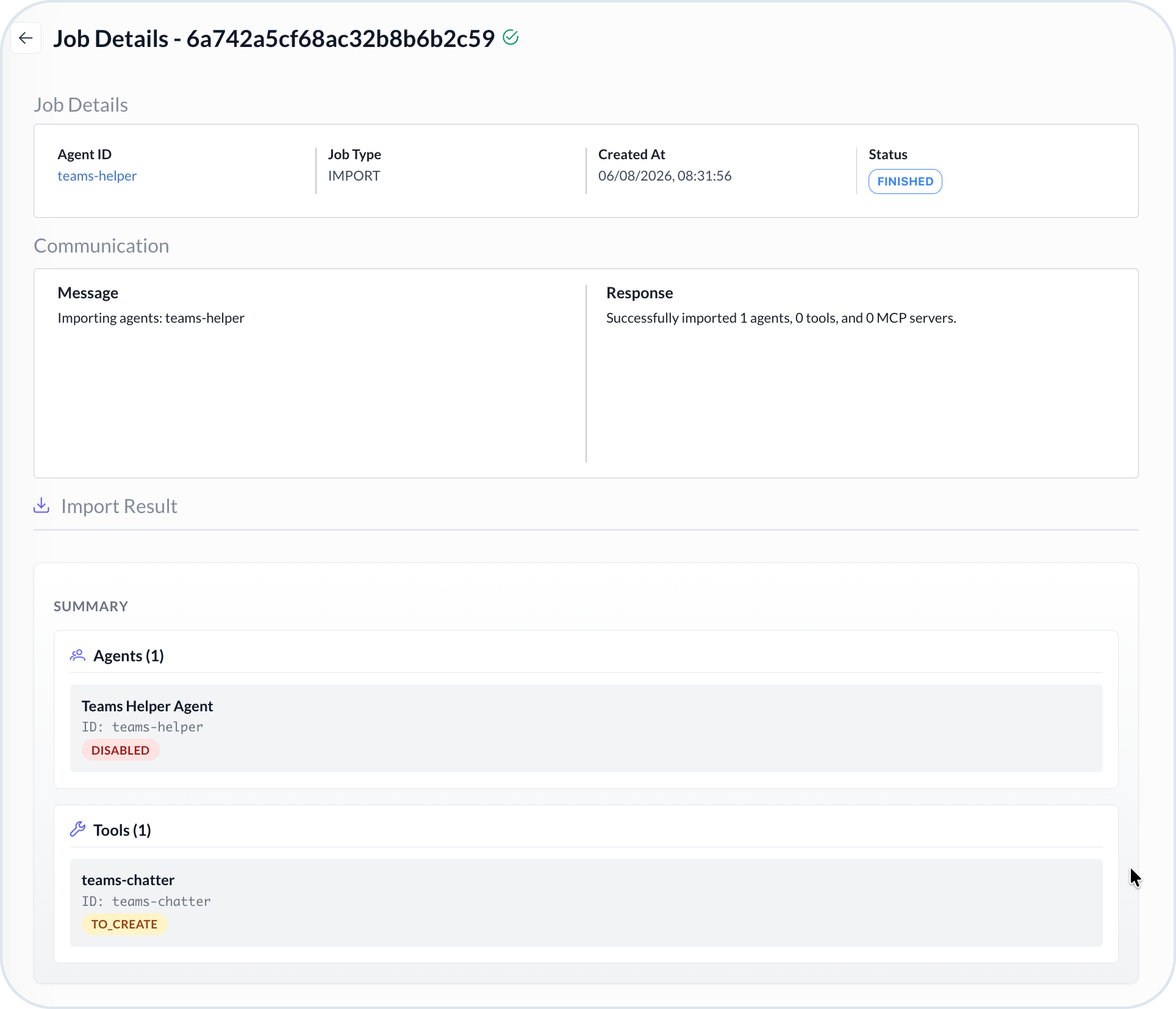Viewport: 1176px width, 1009px height.
Task: Click the Agents group icon
Action: point(77,656)
